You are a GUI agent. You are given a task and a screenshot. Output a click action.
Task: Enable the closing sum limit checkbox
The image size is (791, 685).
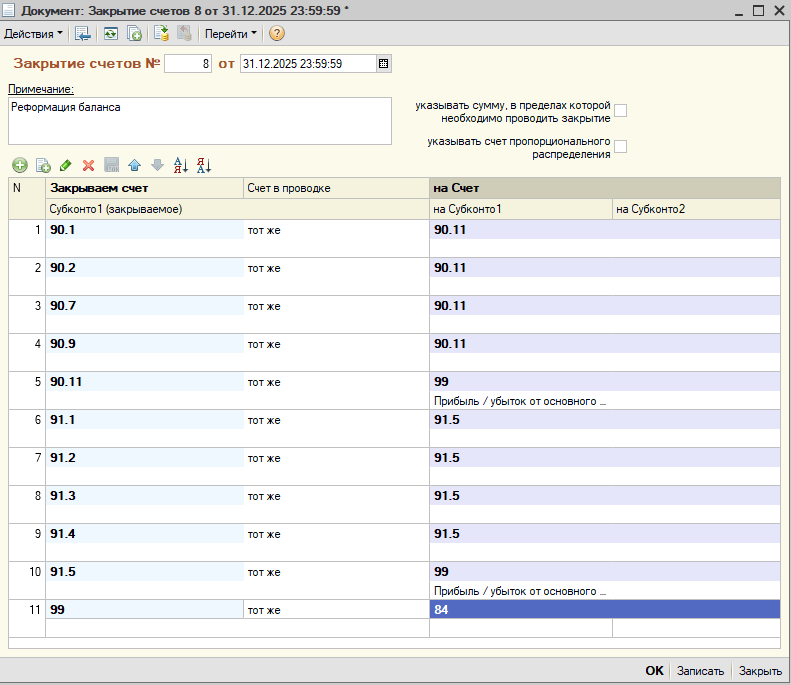(x=620, y=110)
